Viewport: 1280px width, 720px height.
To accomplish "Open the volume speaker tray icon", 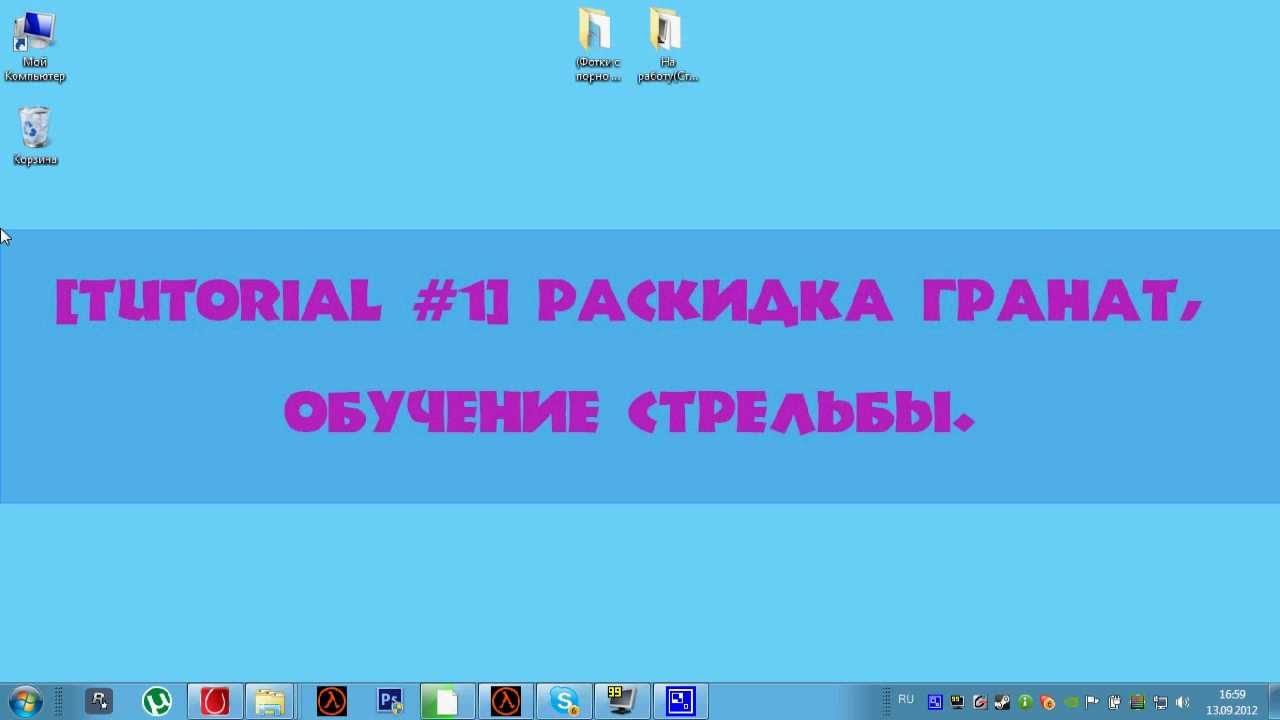I will pos(1183,702).
